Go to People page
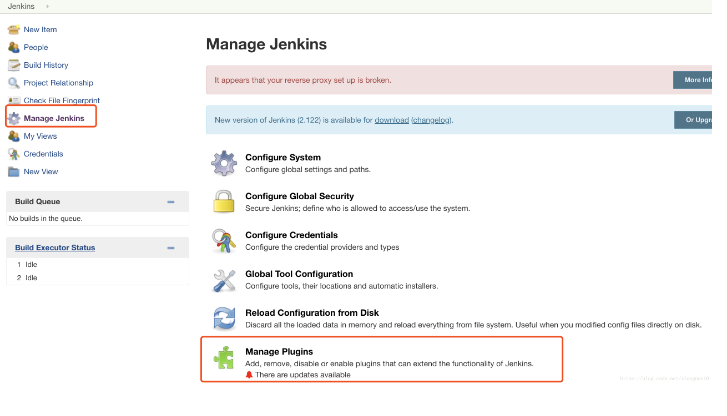Image resolution: width=727 pixels, height=416 pixels. point(36,47)
